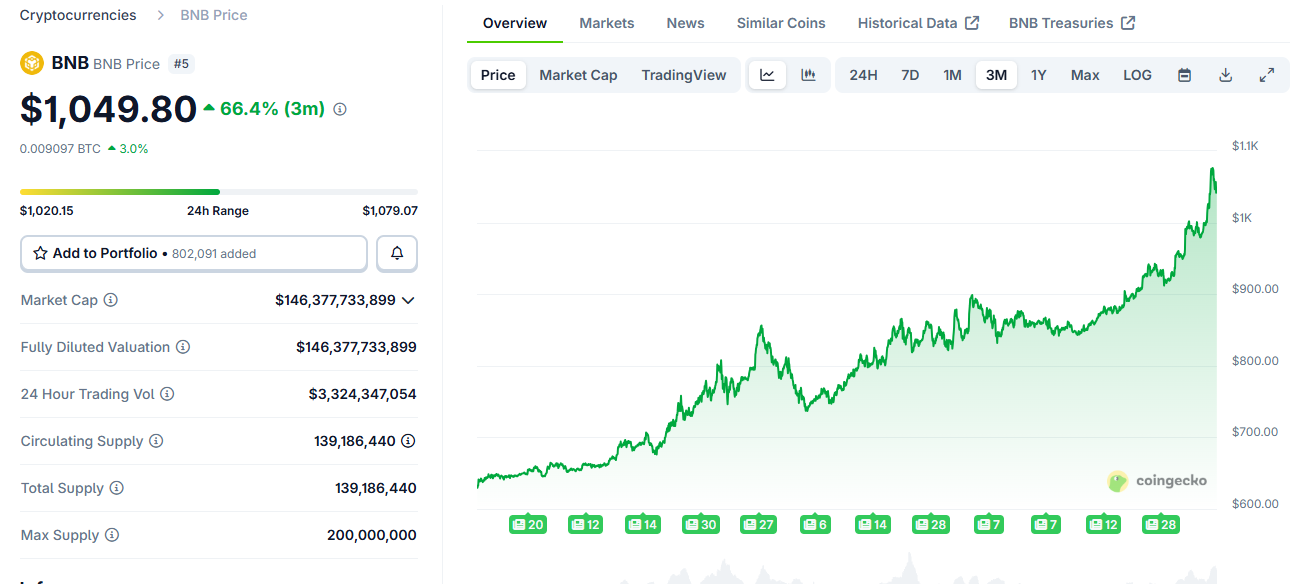
Task: Click icon after circulating supply value 139,186,440
Action: (409, 441)
